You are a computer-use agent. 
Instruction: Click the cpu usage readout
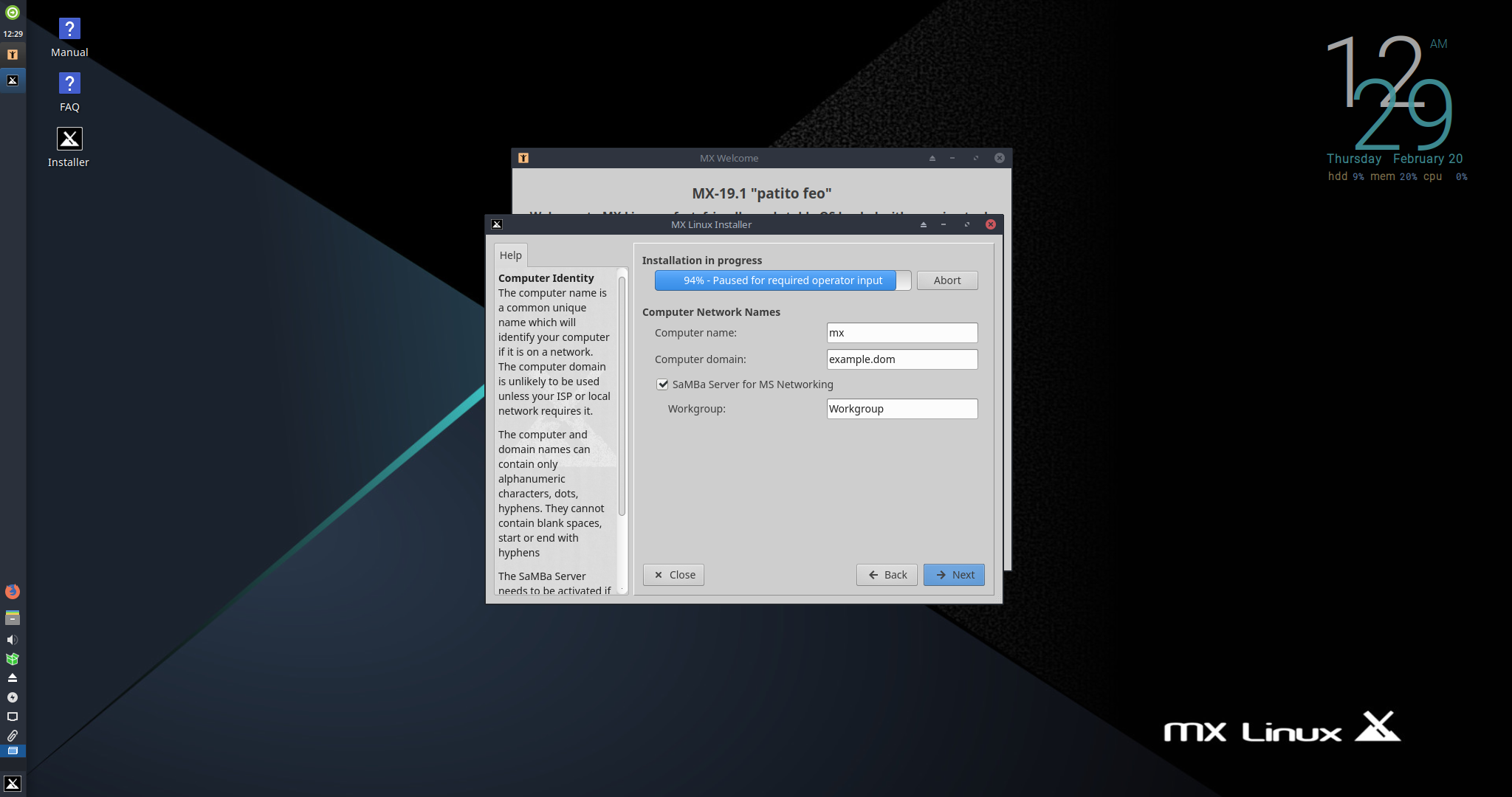(1446, 176)
